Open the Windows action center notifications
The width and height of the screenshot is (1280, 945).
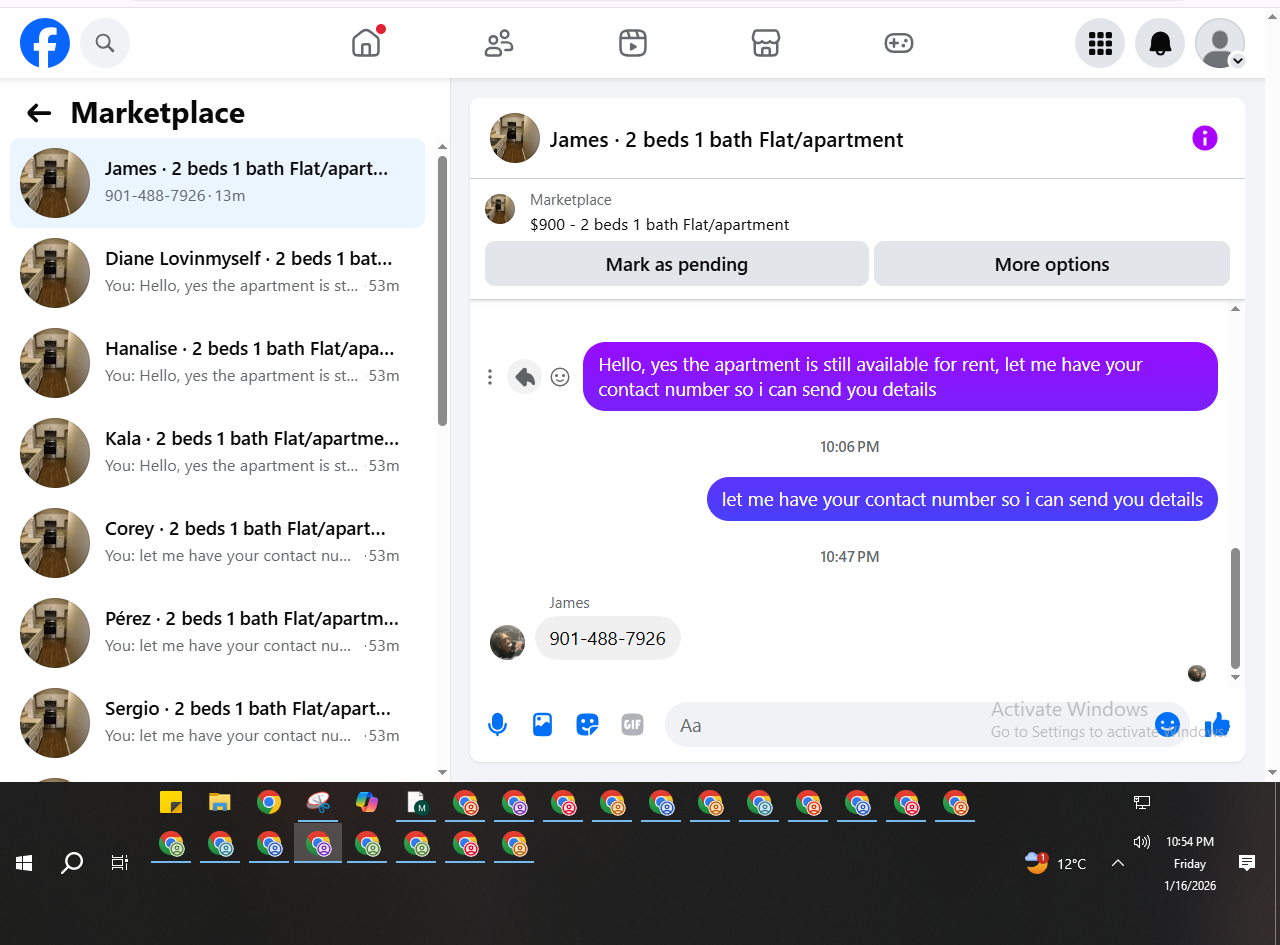pos(1247,862)
